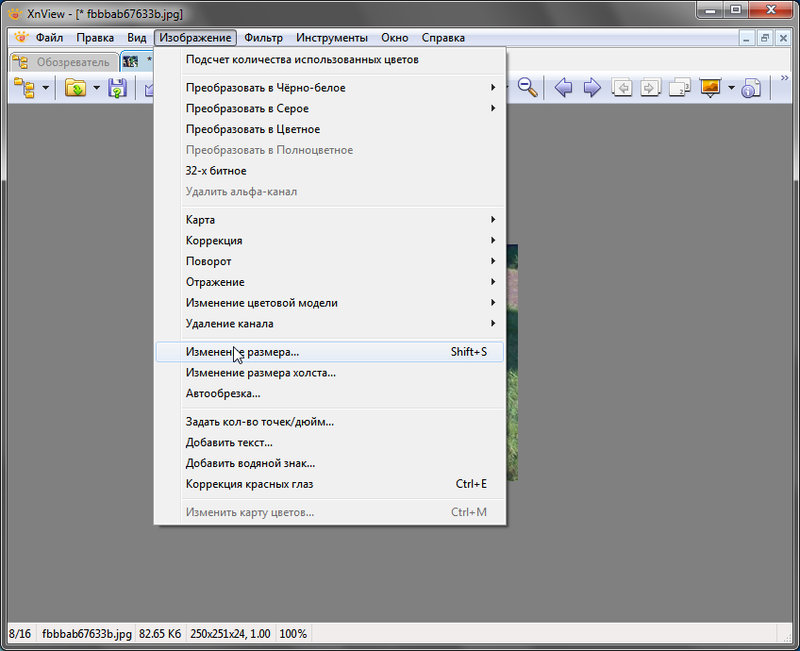800x651 pixels.
Task: Close the inner document window
Action: tap(783, 38)
